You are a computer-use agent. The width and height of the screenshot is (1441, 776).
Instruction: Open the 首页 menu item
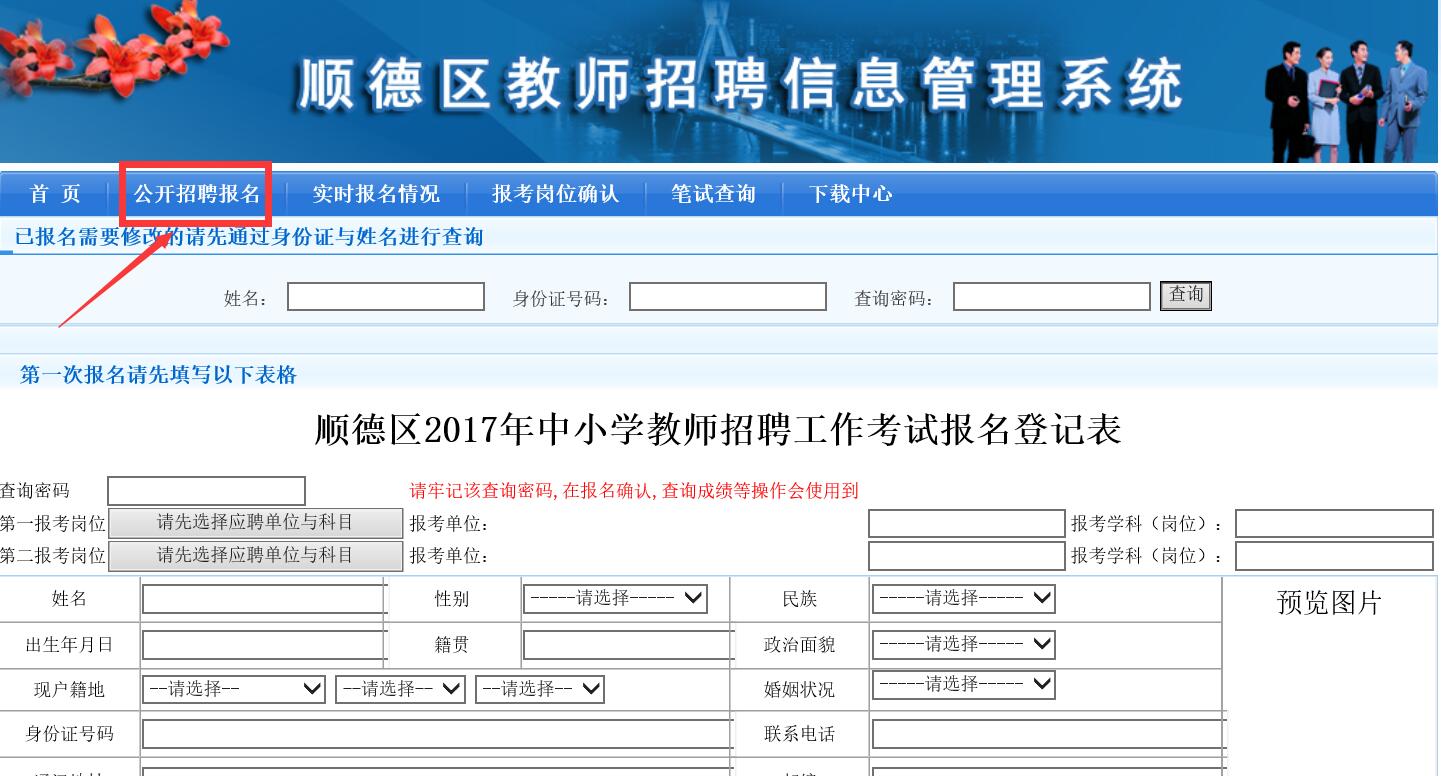(x=55, y=194)
